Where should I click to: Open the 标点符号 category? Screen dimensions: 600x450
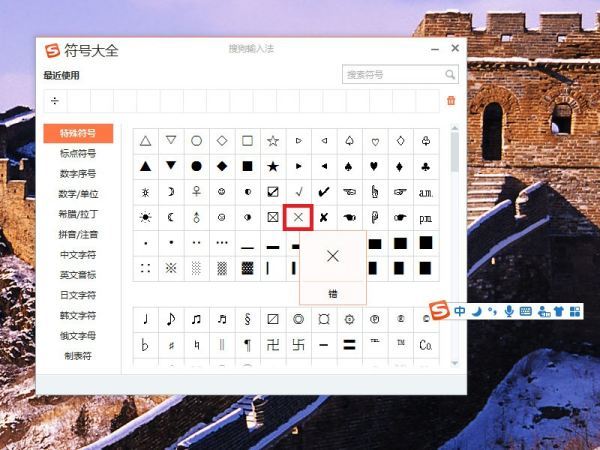(x=78, y=153)
